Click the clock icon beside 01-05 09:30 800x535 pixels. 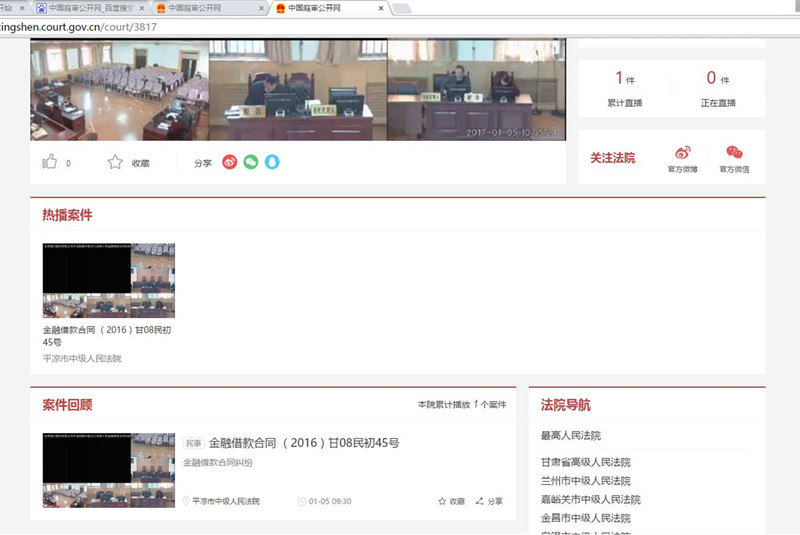click(x=302, y=501)
